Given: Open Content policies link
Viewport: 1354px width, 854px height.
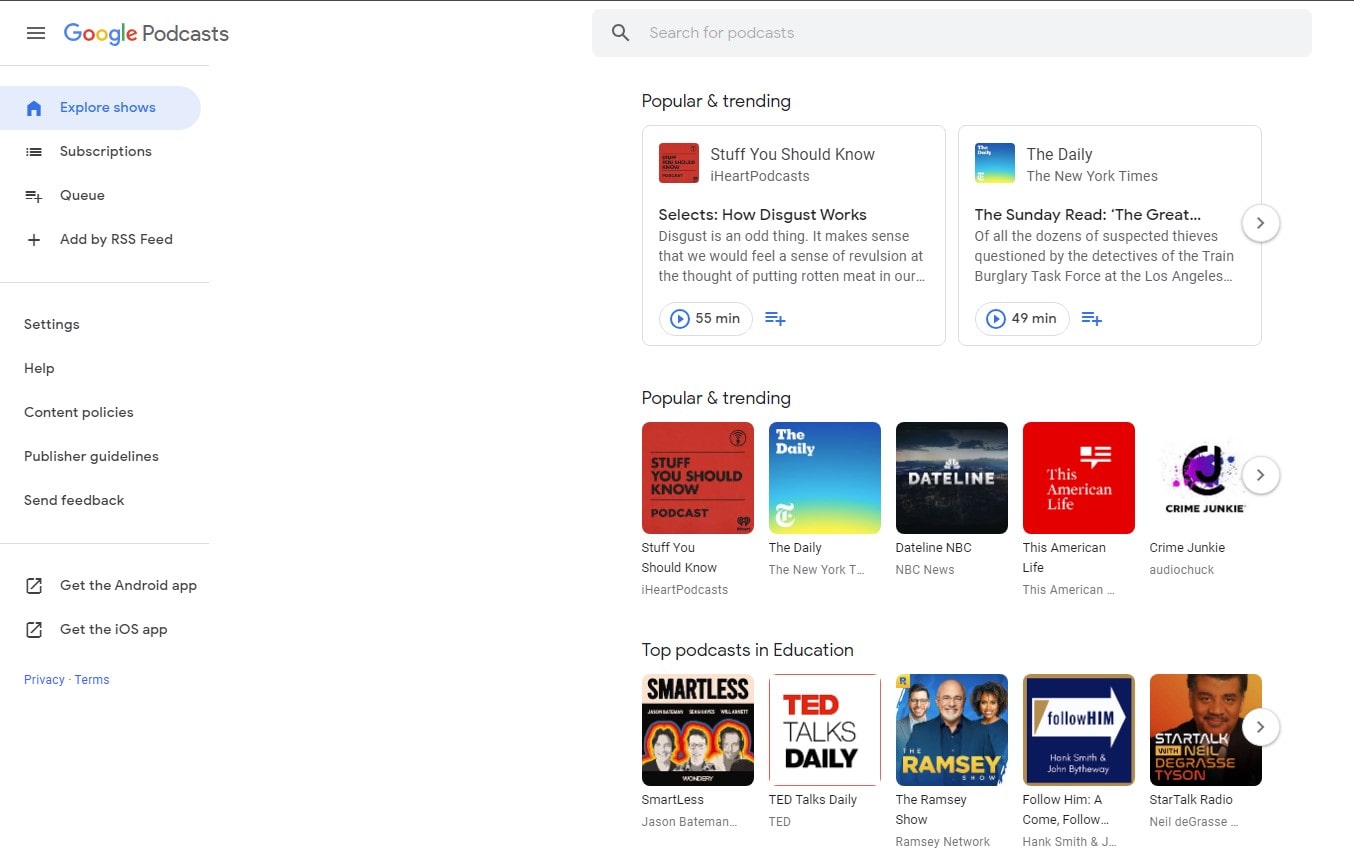Looking at the screenshot, I should (79, 412).
